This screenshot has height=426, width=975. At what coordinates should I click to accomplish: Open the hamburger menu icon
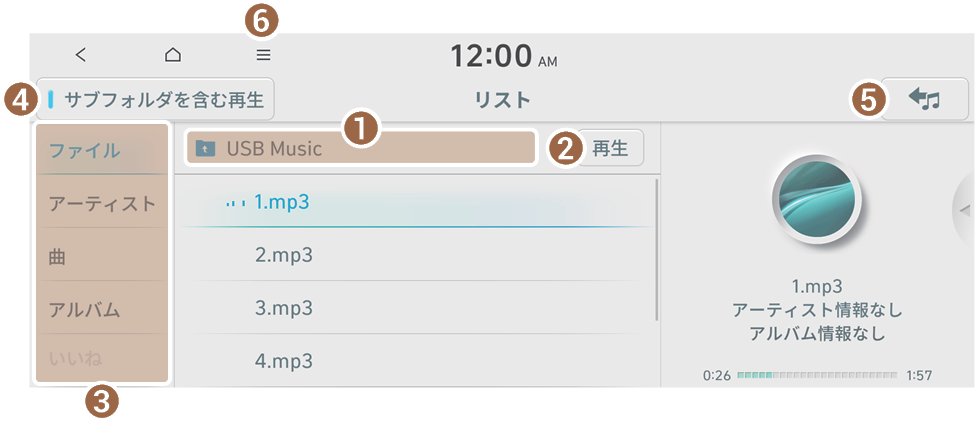pos(263,55)
